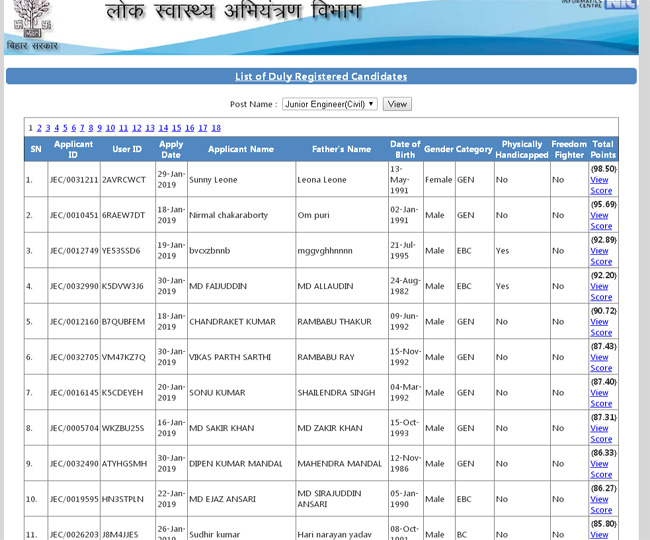650x540 pixels.
Task: Click the View button beside Post Name
Action: pos(397,104)
